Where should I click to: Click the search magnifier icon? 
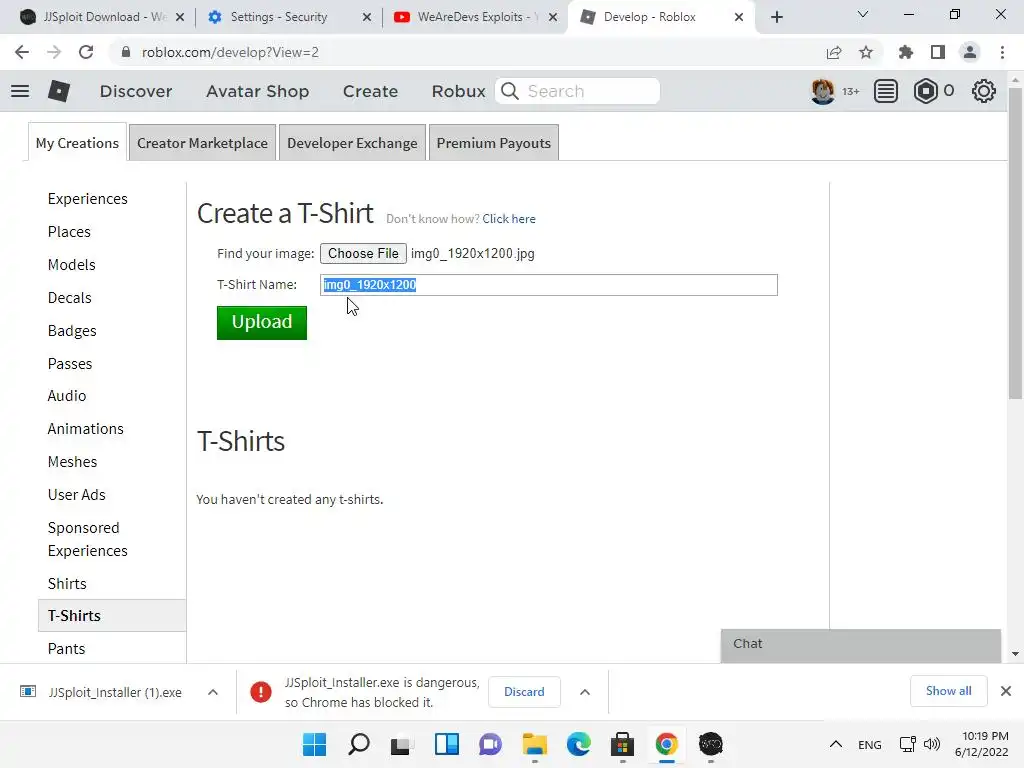[510, 91]
